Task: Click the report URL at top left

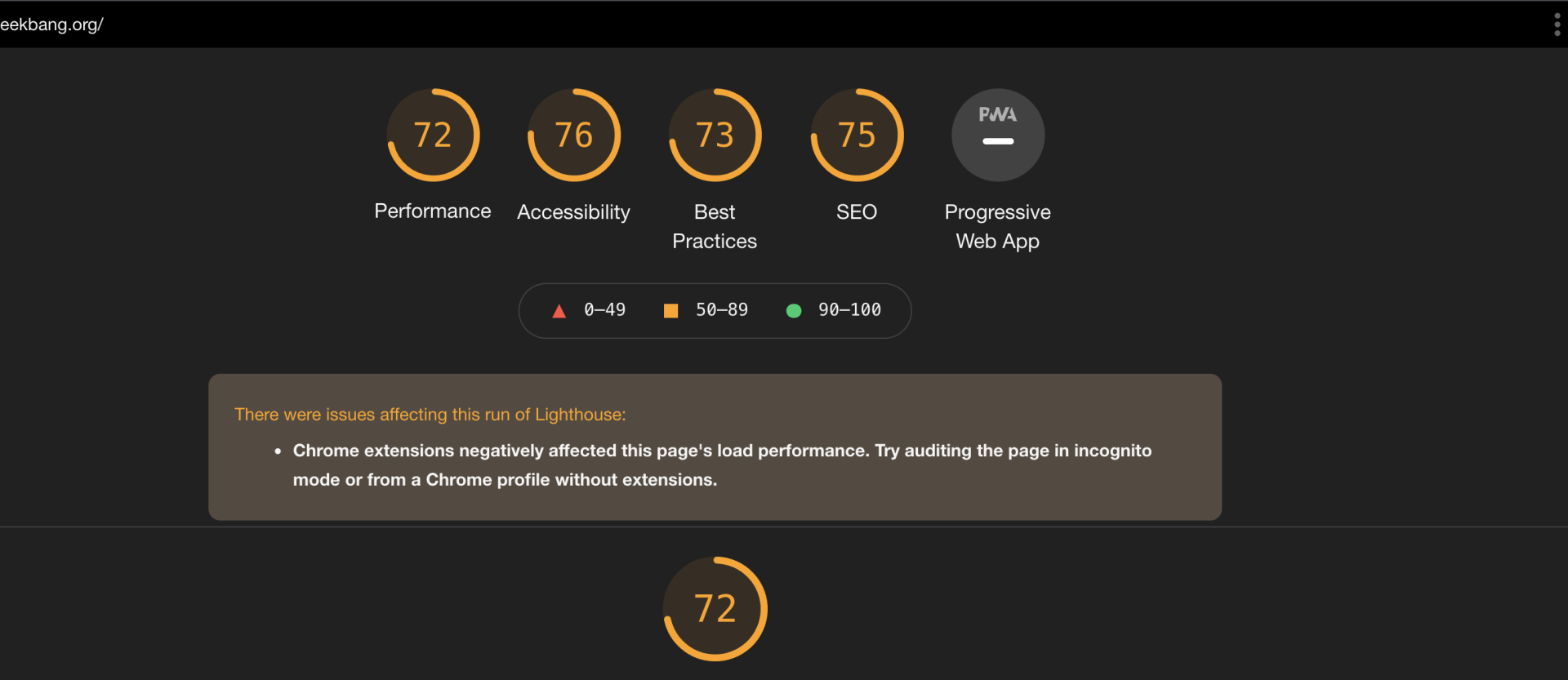Action: point(51,24)
